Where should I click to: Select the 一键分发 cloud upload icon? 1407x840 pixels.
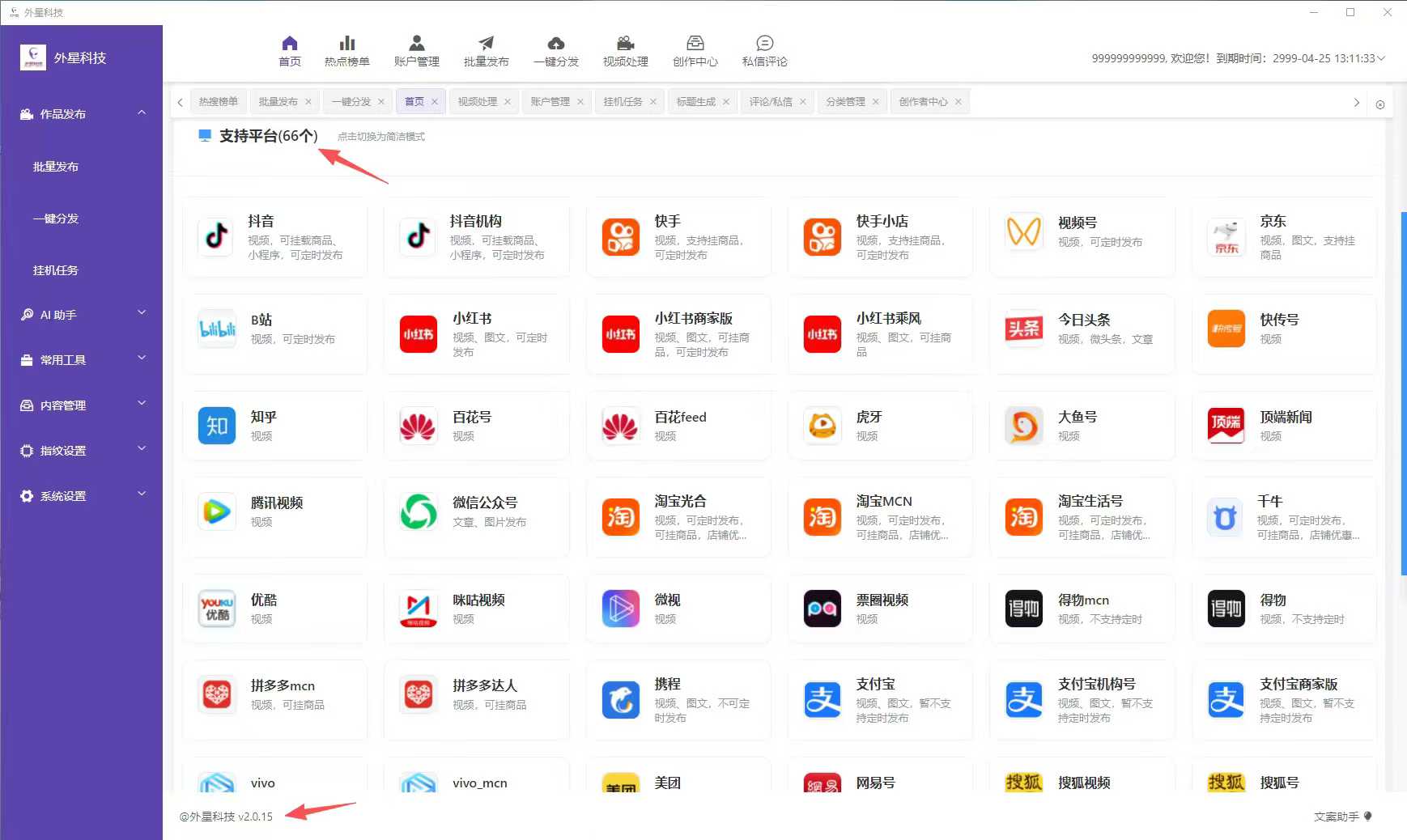click(555, 44)
